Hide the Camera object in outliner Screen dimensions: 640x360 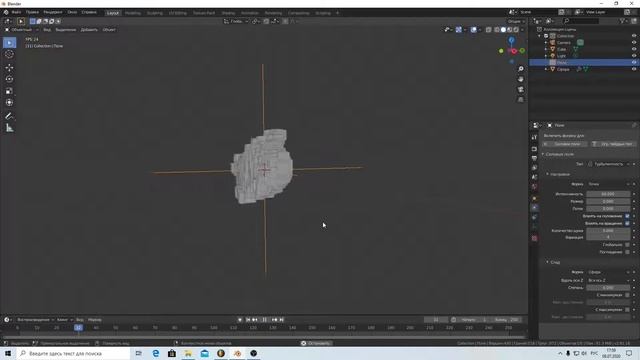click(x=634, y=42)
